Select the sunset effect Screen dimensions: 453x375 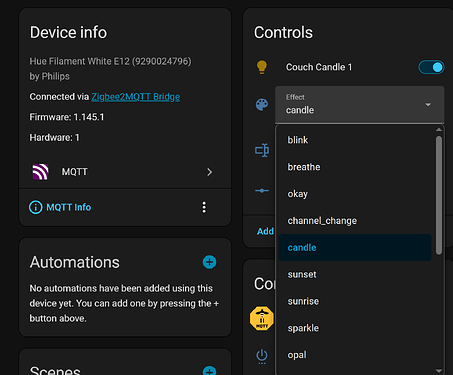pyautogui.click(x=355, y=274)
